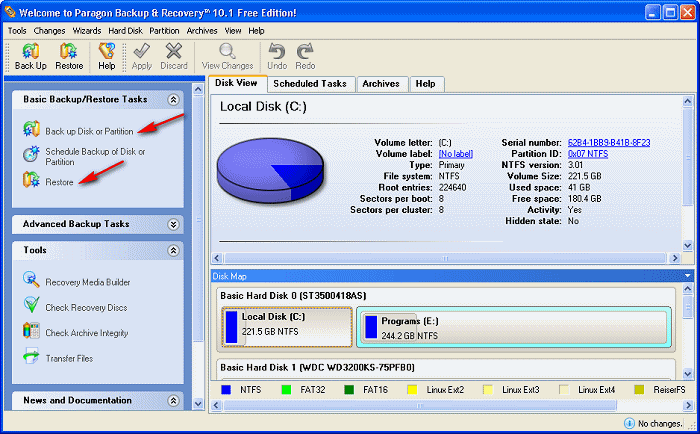Image resolution: width=700 pixels, height=434 pixels.
Task: Click the Restore icon in Basic Tasks panel
Action: [31, 179]
